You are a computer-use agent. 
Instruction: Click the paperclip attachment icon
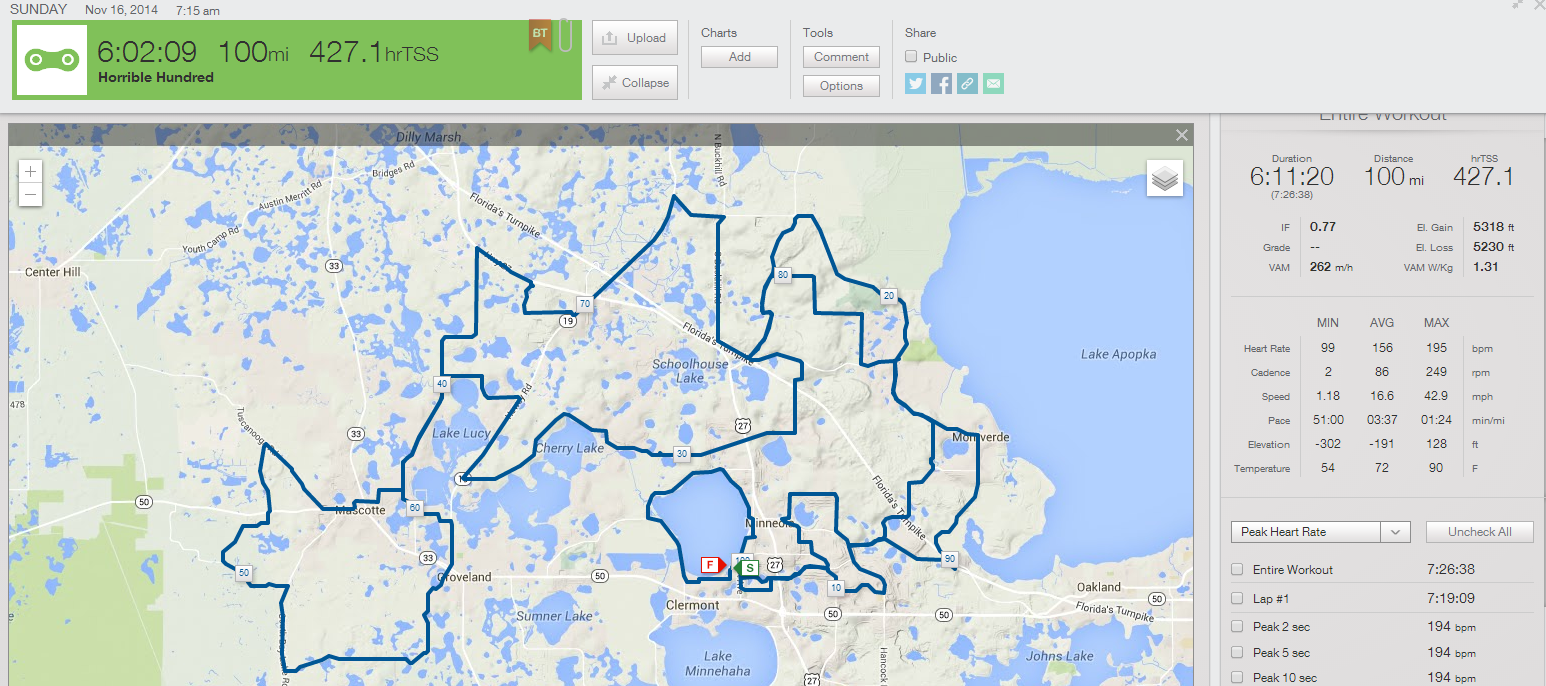[565, 36]
